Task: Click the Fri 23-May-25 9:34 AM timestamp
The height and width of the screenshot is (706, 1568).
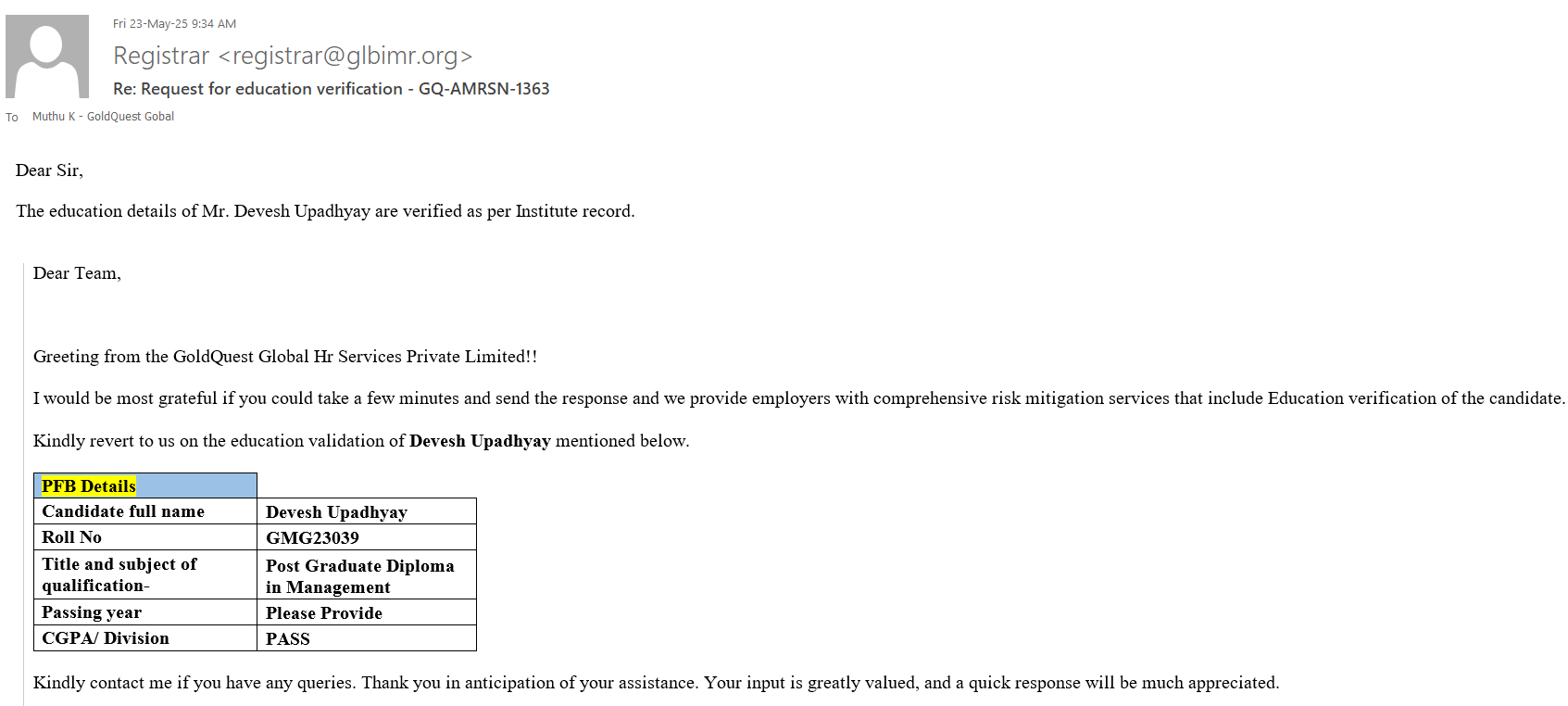Action: pyautogui.click(x=174, y=24)
